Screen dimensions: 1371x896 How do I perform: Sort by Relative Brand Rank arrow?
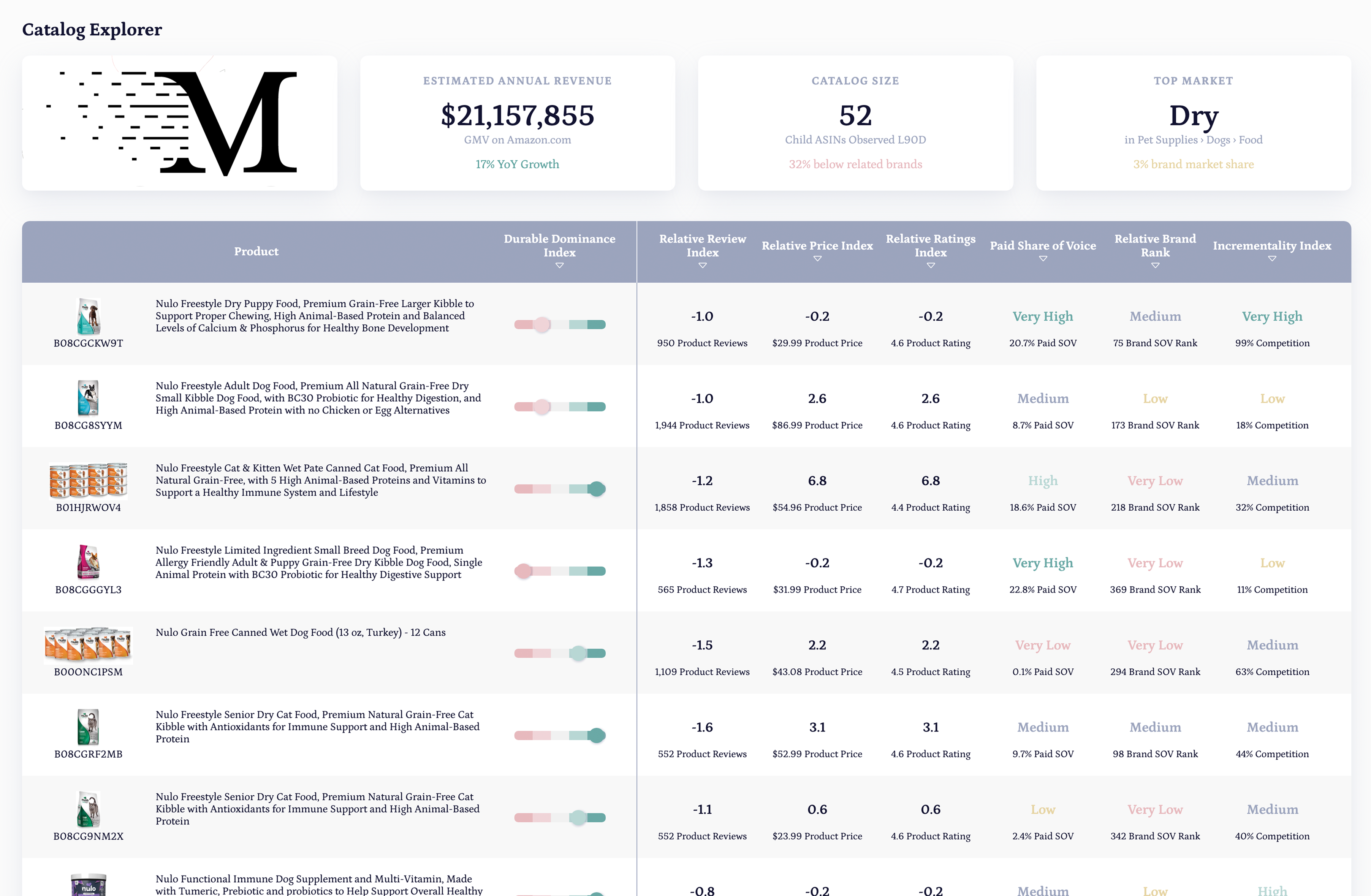click(1155, 266)
